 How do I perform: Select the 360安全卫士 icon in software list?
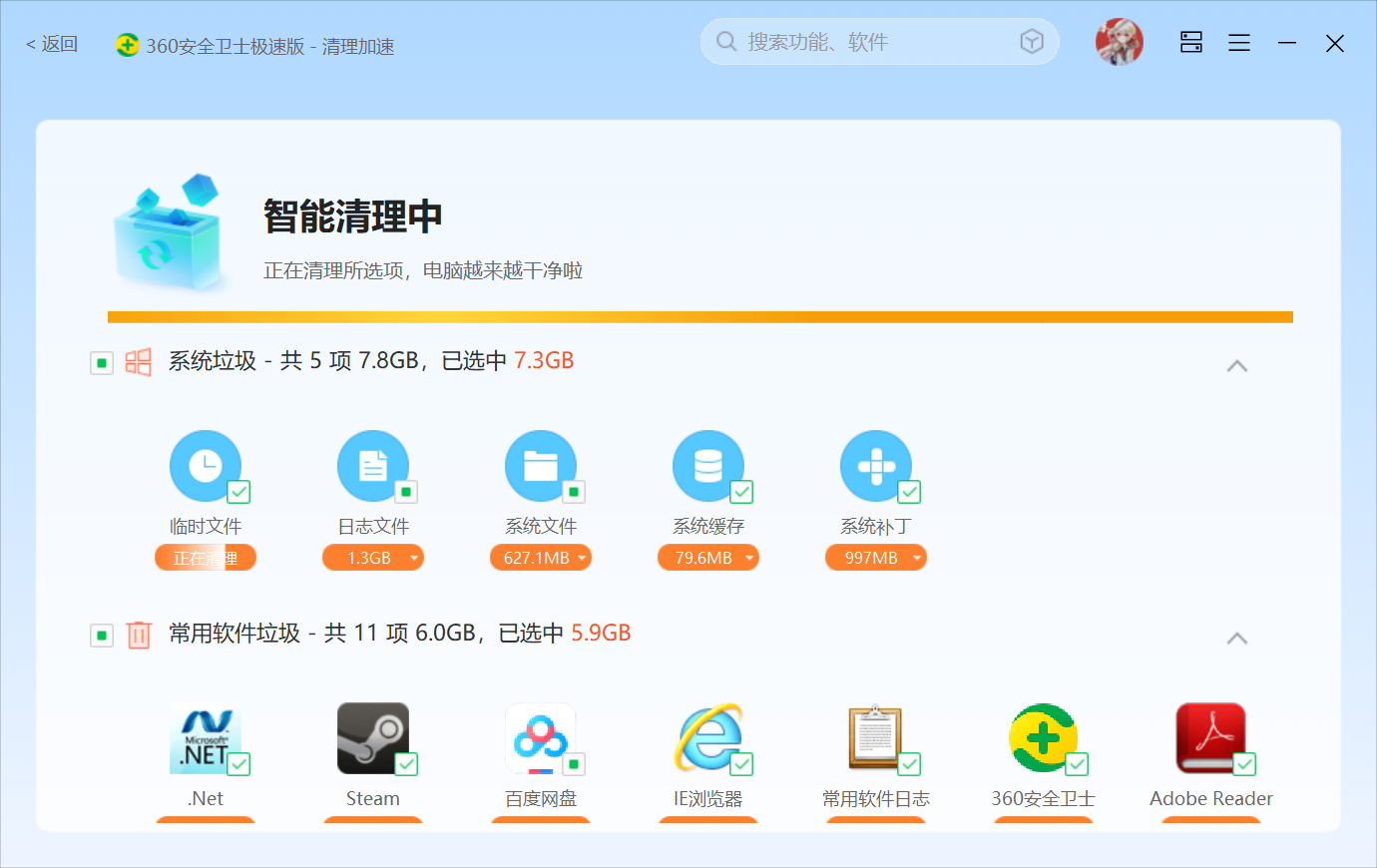(1044, 738)
